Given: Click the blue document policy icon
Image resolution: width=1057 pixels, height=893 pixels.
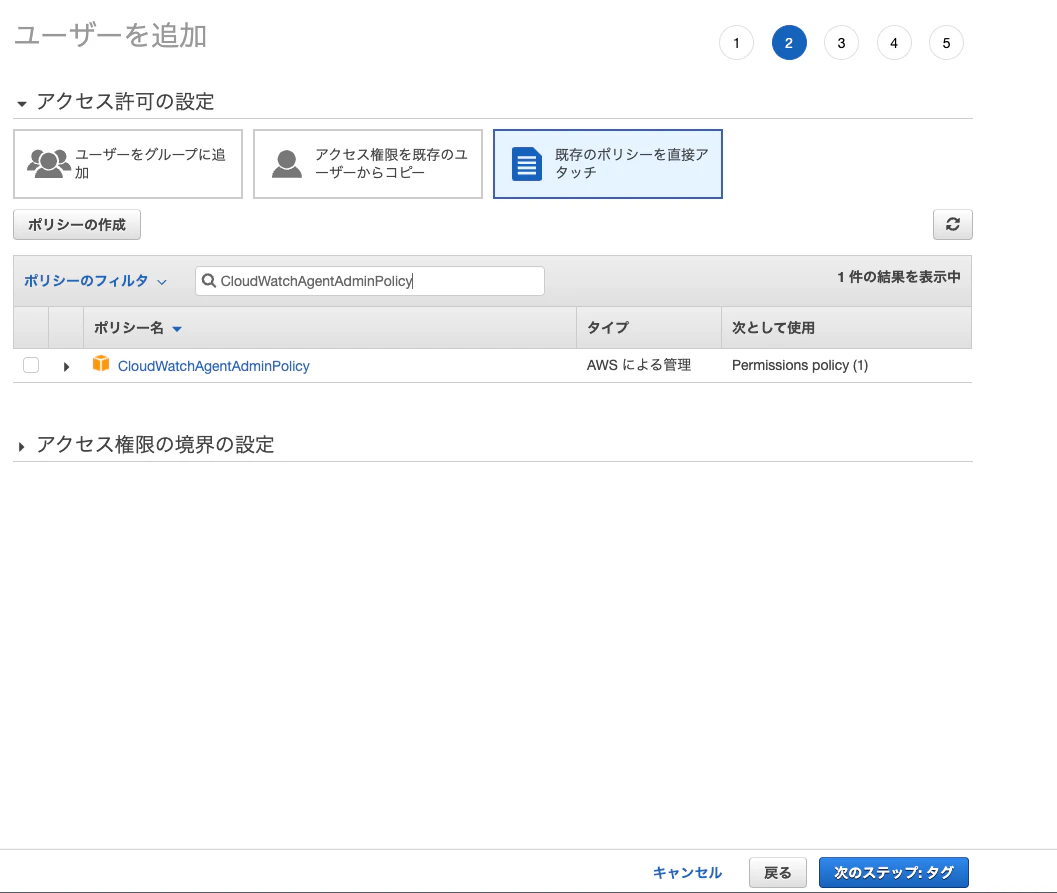Looking at the screenshot, I should click(526, 164).
